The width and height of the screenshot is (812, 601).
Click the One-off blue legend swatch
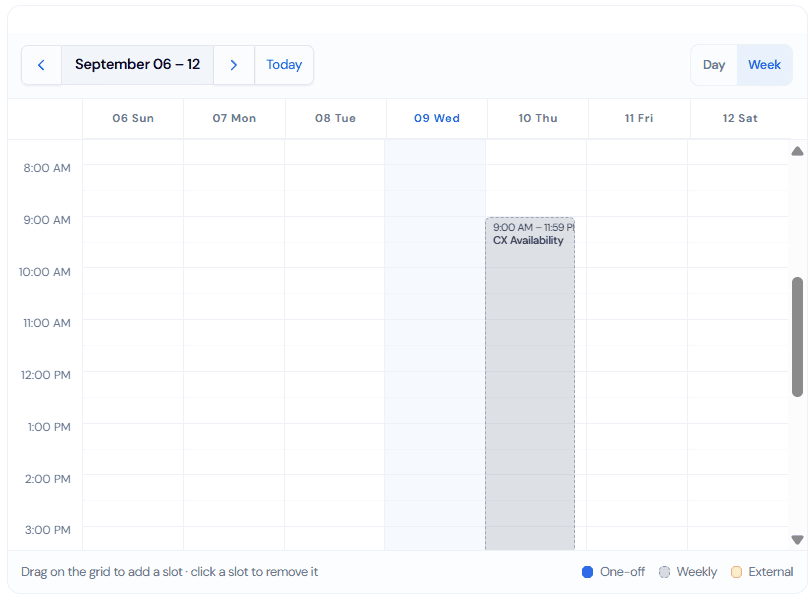tap(587, 572)
